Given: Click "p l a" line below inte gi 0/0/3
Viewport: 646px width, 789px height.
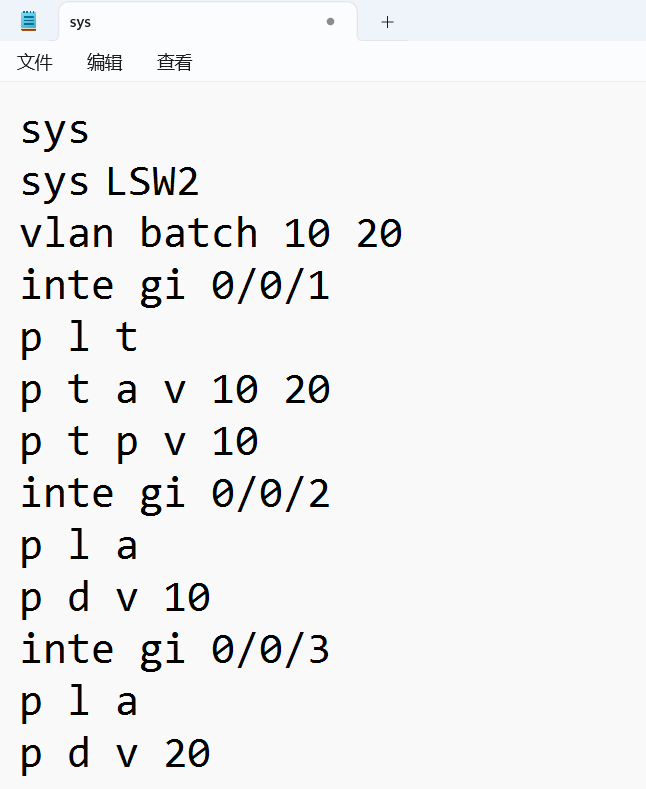Looking at the screenshot, I should 78,702.
